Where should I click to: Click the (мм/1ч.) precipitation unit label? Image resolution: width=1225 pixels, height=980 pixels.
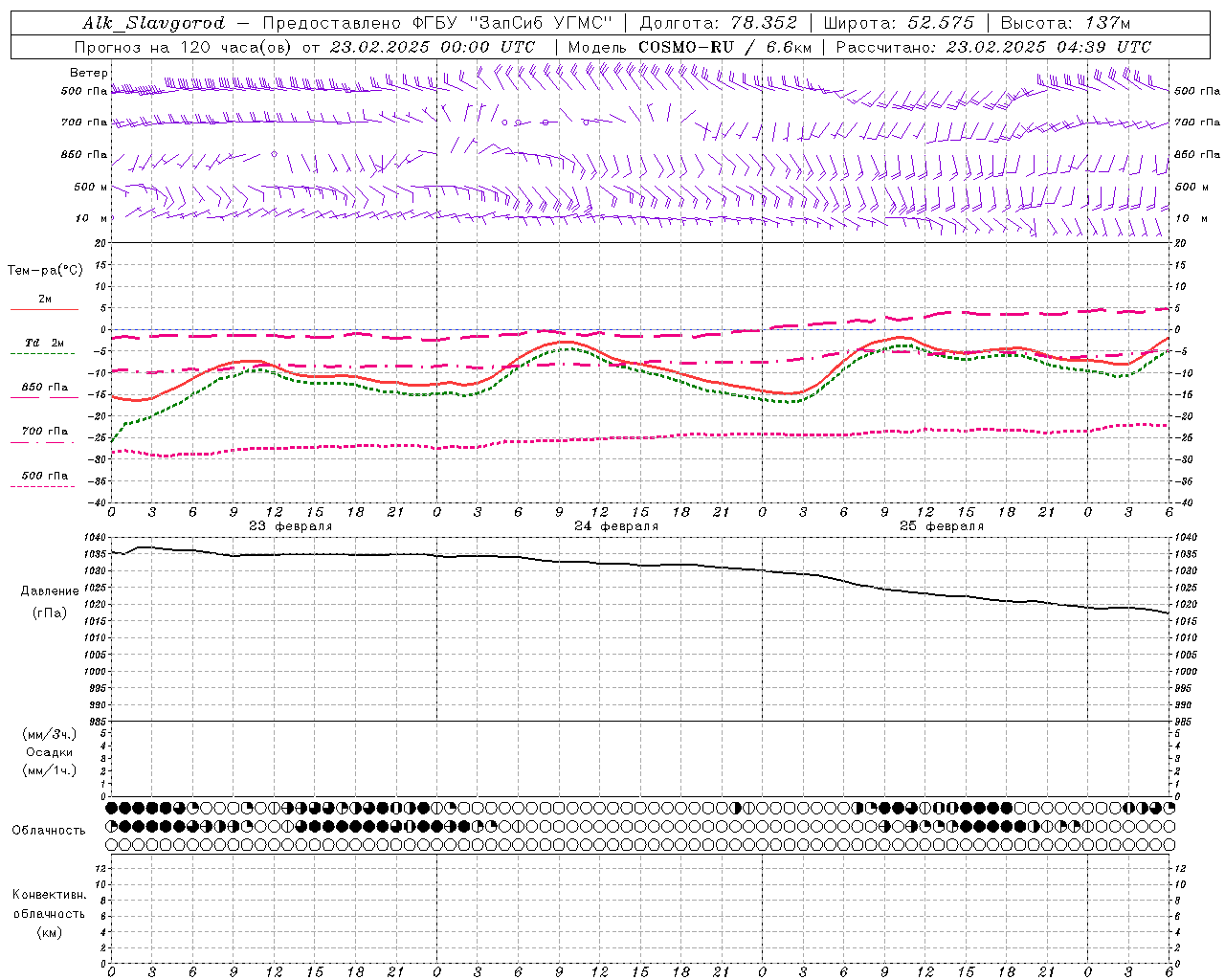[49, 770]
